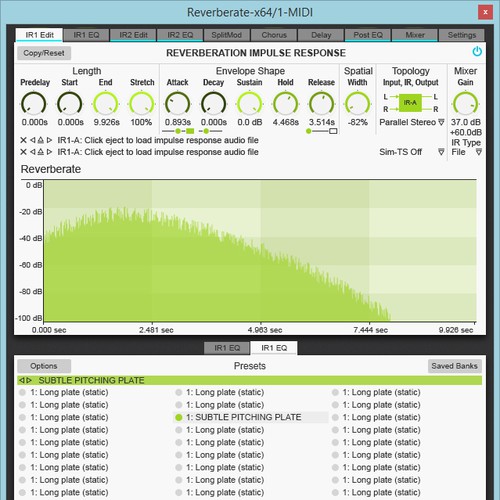
Task: Open the IR2 Edit tab
Action: pyautogui.click(x=133, y=35)
